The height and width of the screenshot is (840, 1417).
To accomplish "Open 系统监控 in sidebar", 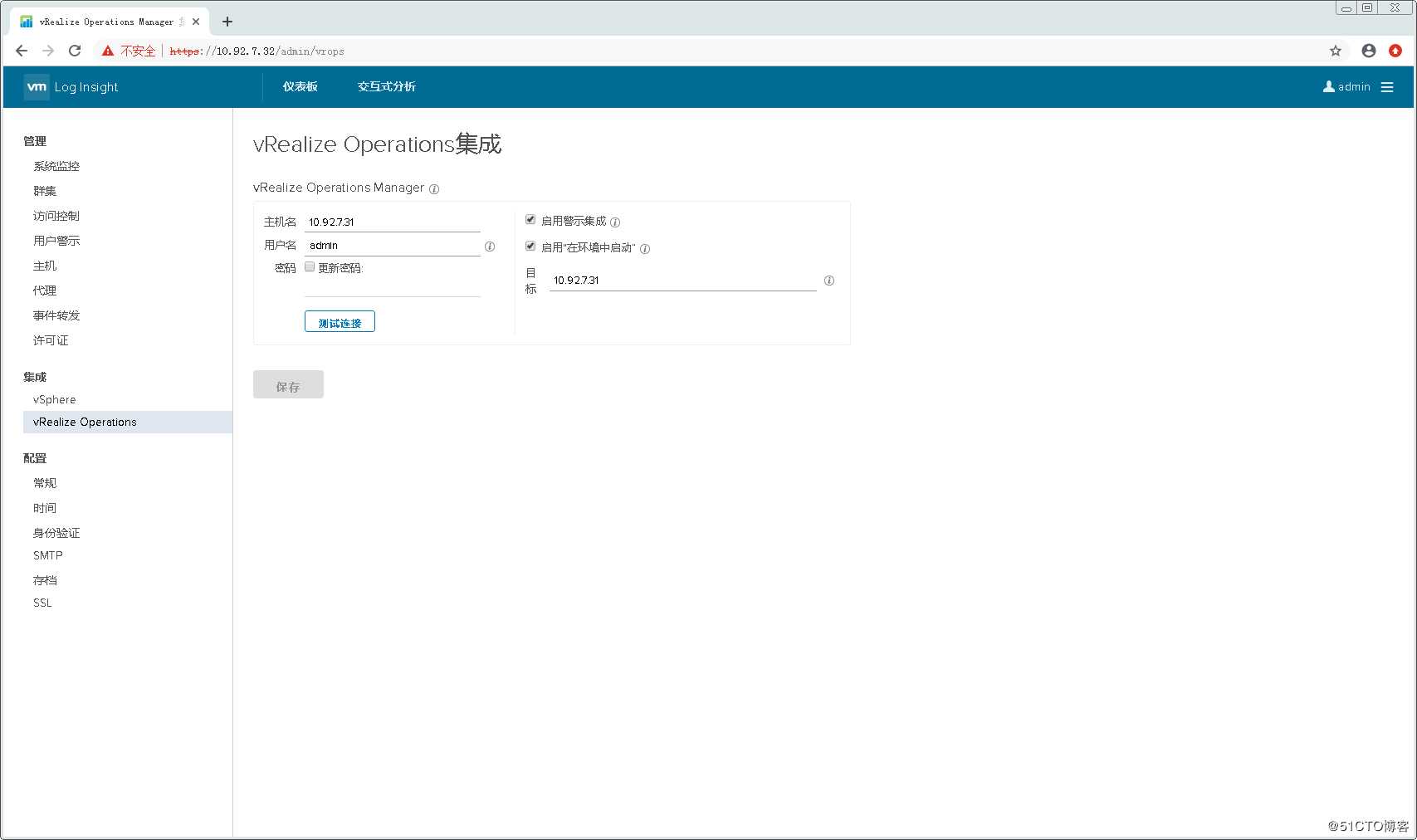I will (x=56, y=166).
